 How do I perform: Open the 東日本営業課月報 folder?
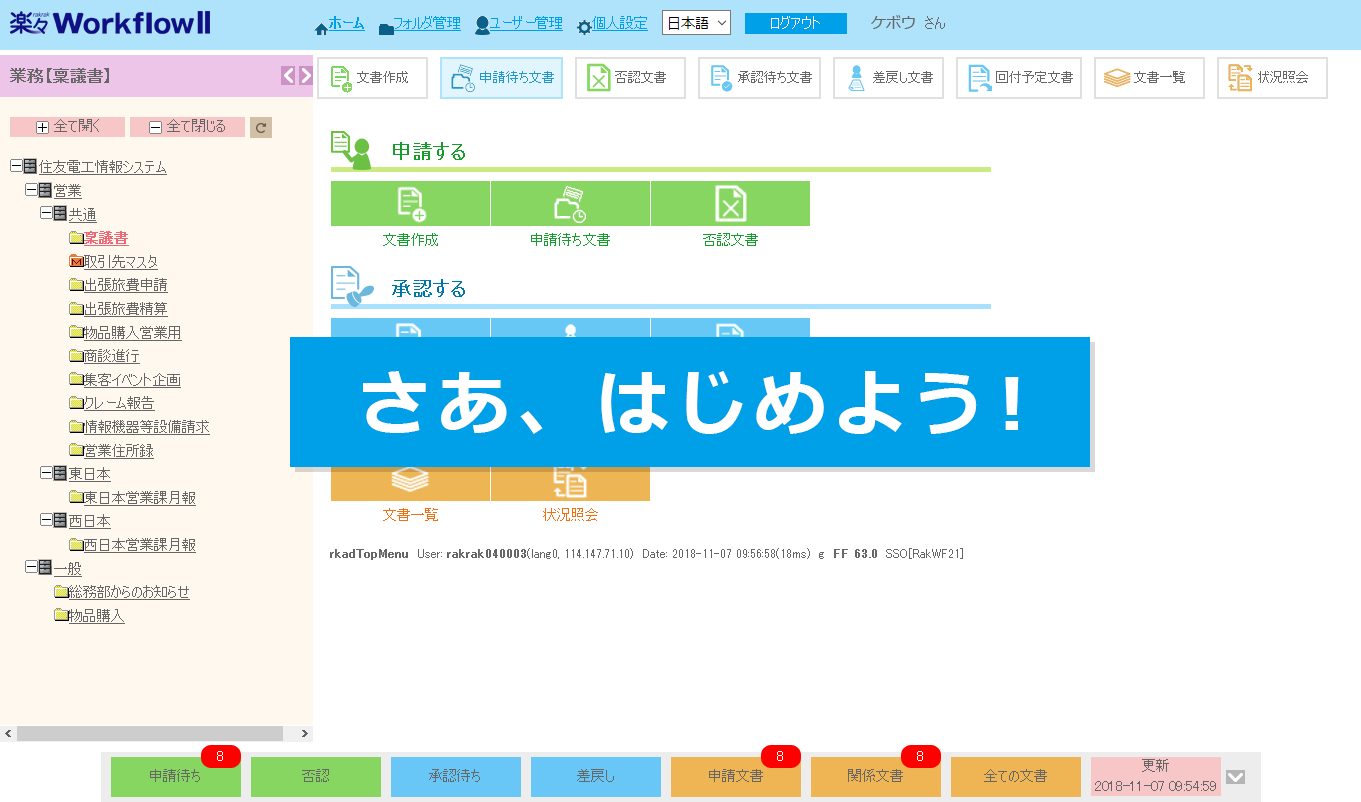[x=139, y=498]
